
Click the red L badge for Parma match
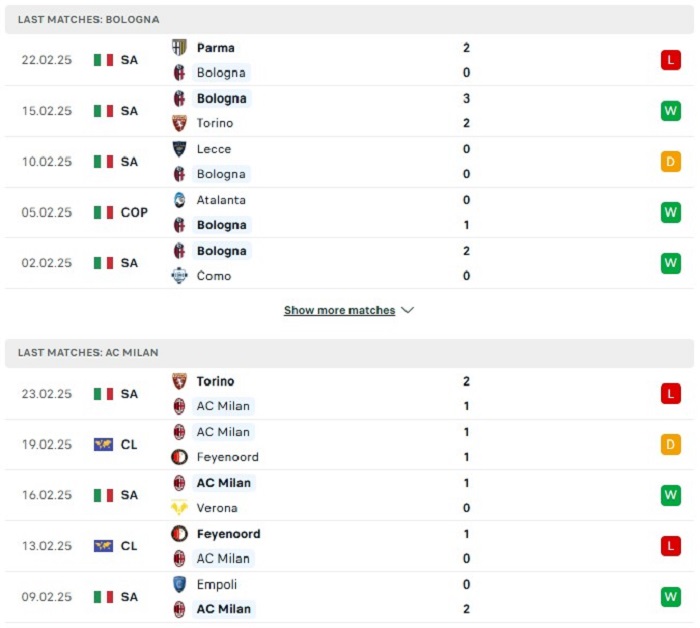(671, 60)
